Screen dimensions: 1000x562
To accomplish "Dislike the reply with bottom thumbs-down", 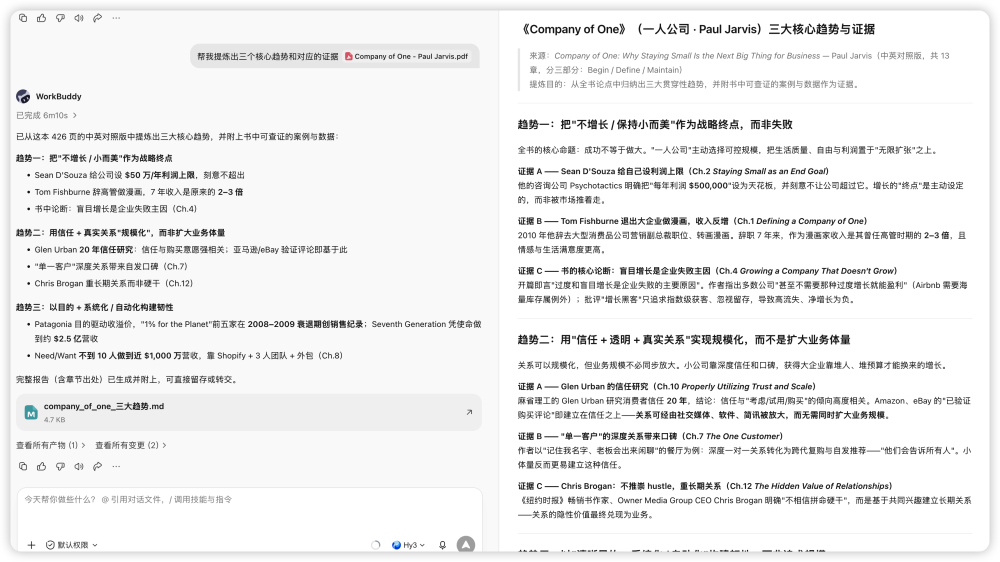I will [x=60, y=466].
